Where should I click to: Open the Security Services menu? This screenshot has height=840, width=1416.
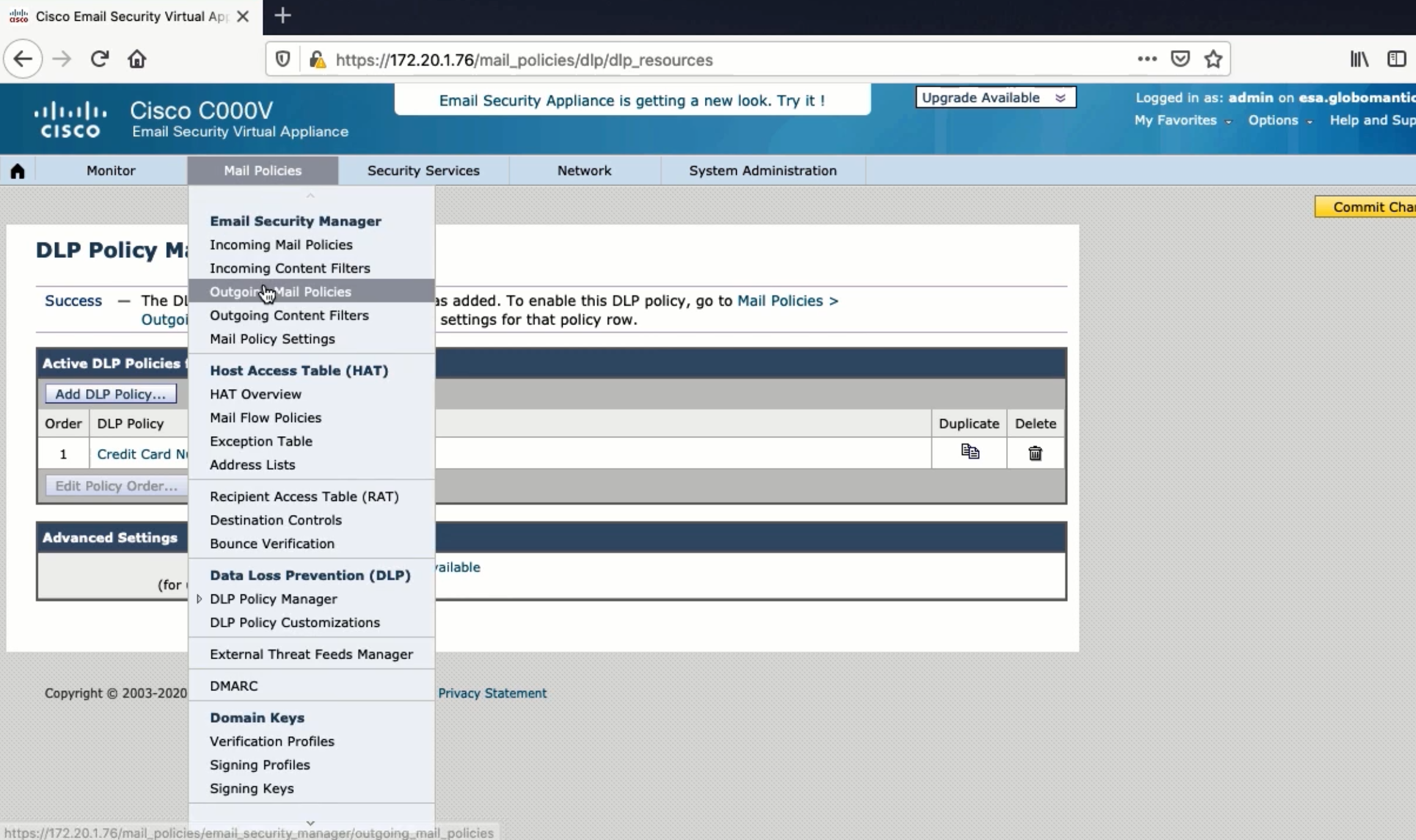423,170
